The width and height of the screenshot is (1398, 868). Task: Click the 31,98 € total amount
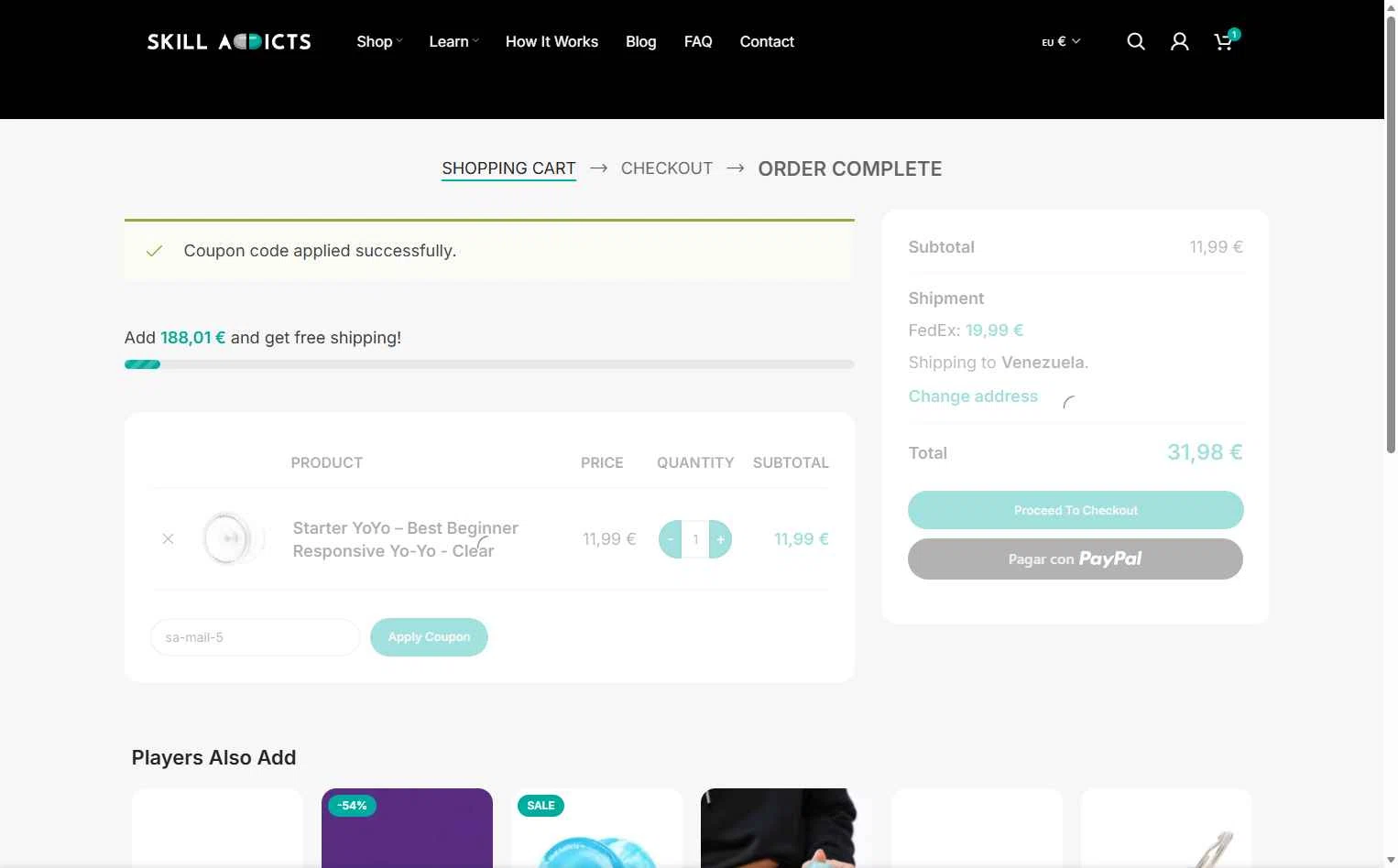1205,452
